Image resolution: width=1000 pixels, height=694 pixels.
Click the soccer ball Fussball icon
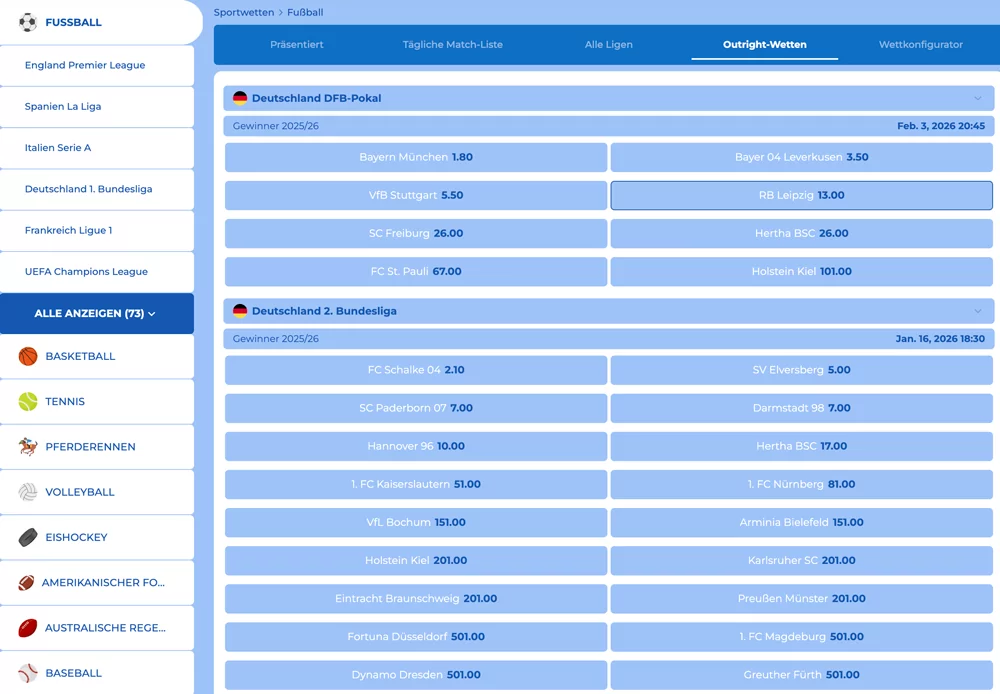[x=27, y=22]
